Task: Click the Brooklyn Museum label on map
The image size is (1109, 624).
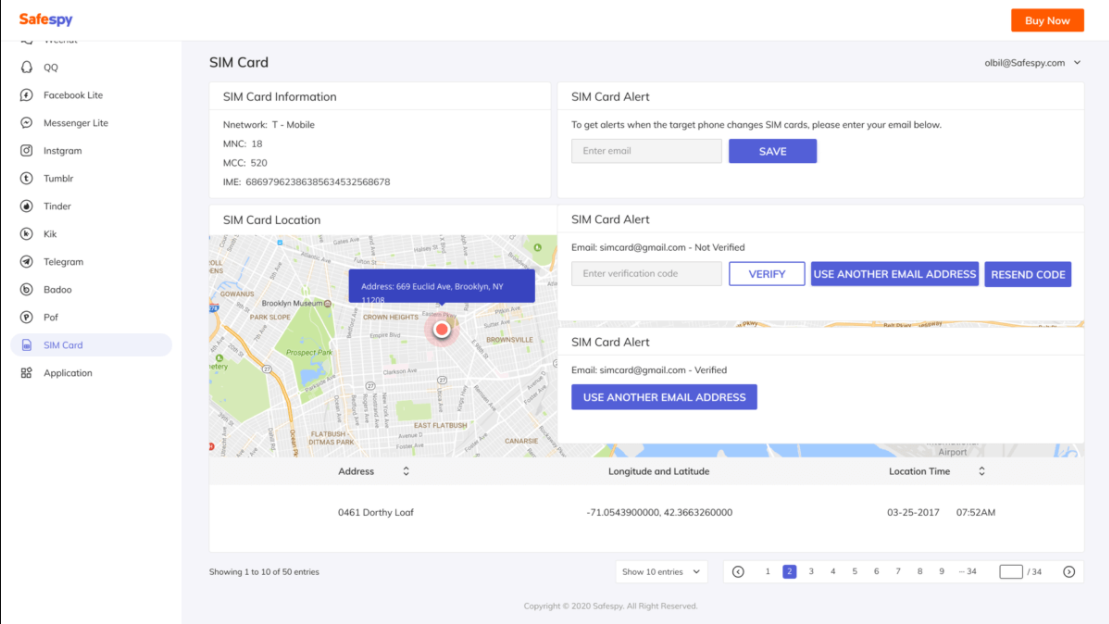Action: click(292, 304)
